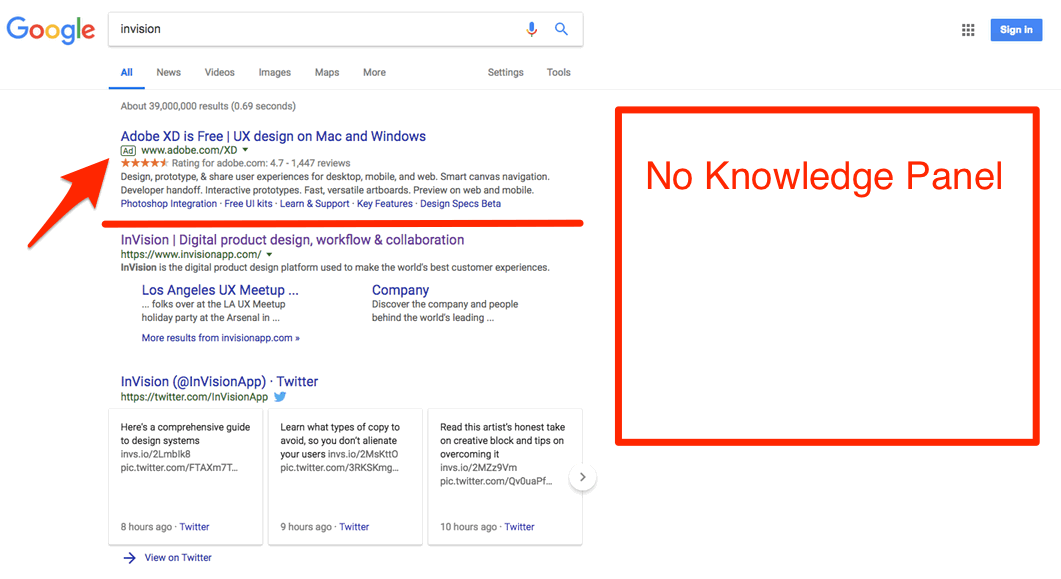Show next tweets with carousel arrow
This screenshot has height=579, width=1061.
[583, 478]
